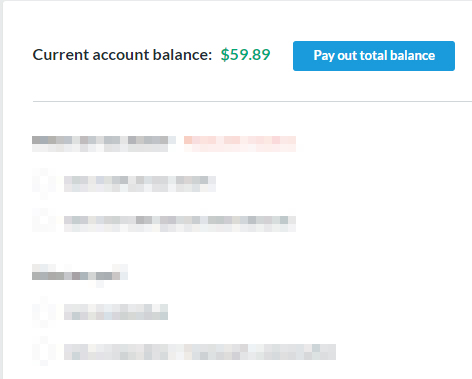472x379 pixels.
Task: Click the second blurred dark section heading
Action: click(x=80, y=276)
